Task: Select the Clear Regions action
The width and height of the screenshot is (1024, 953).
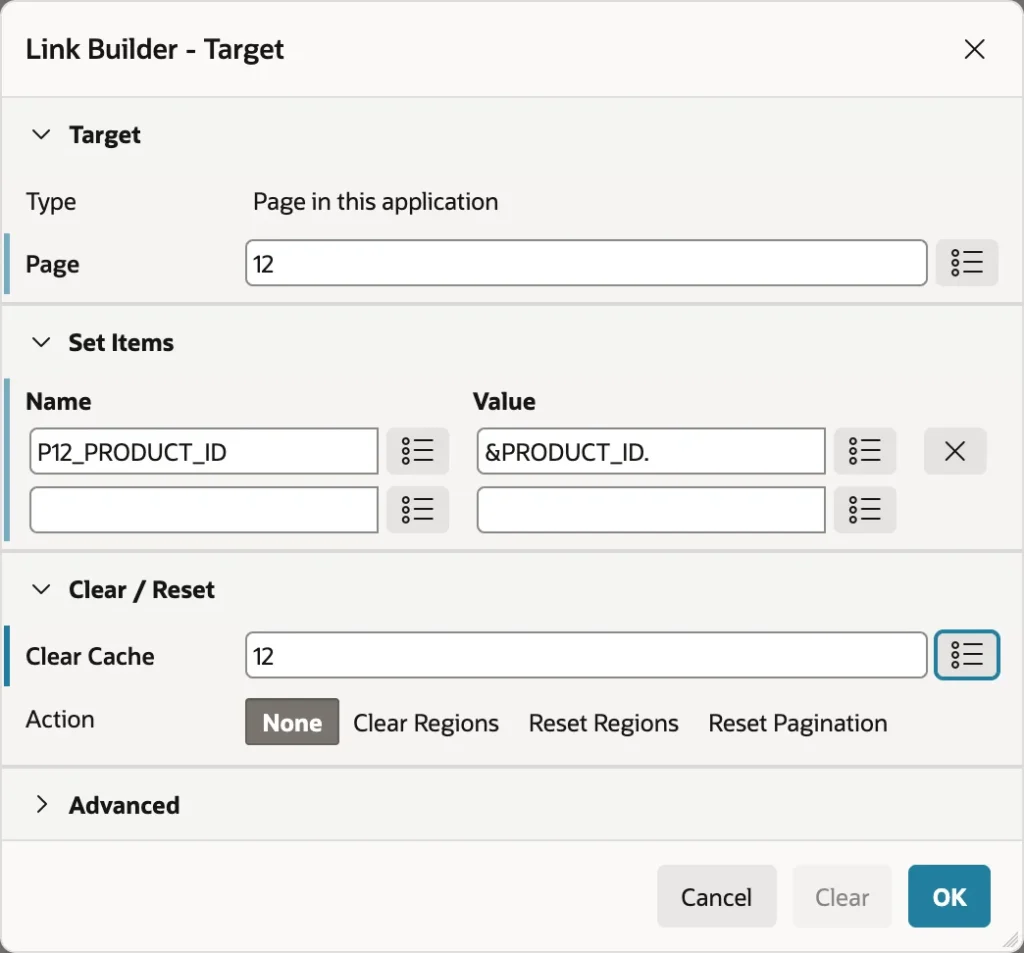Action: click(426, 723)
